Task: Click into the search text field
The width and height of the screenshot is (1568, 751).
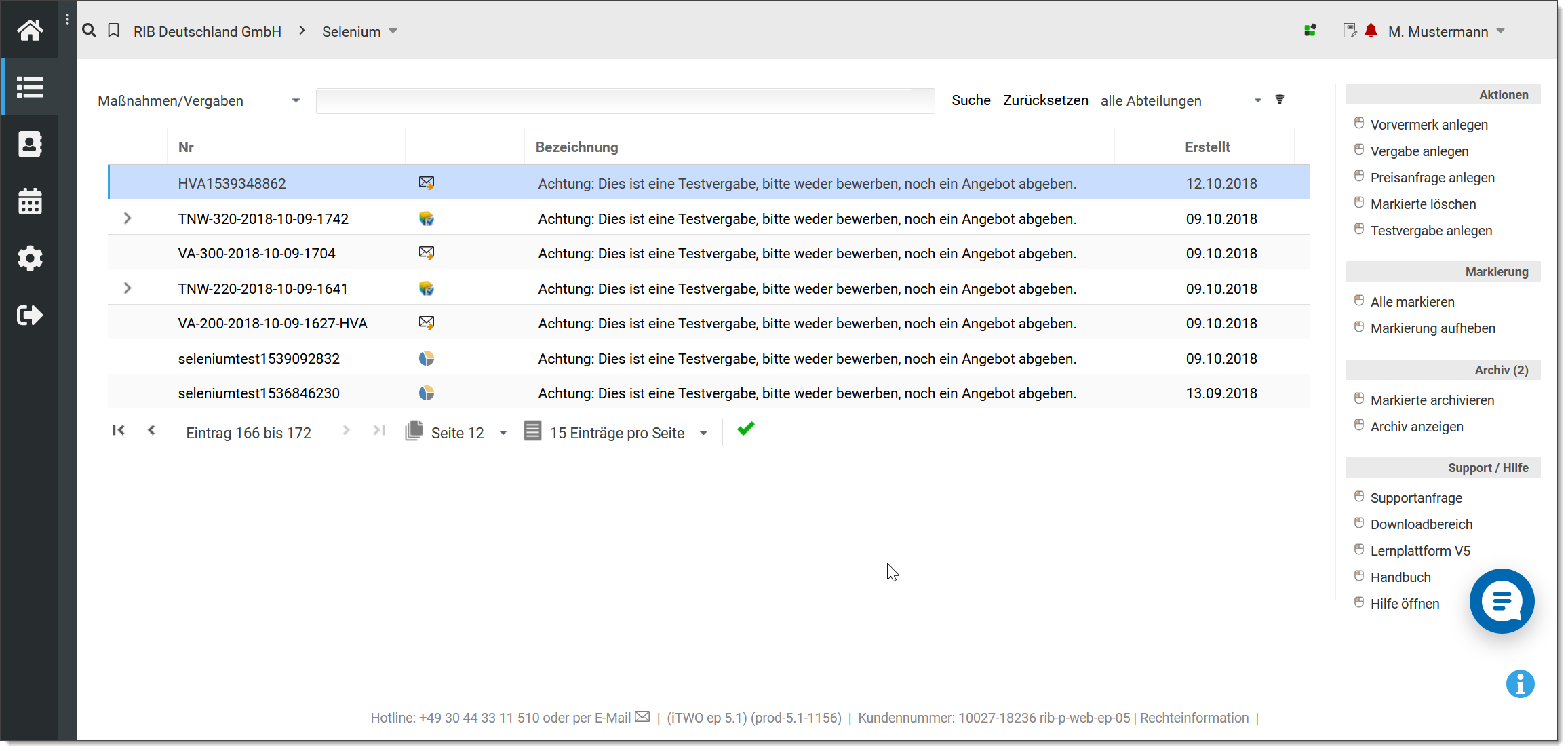Action: click(x=625, y=101)
